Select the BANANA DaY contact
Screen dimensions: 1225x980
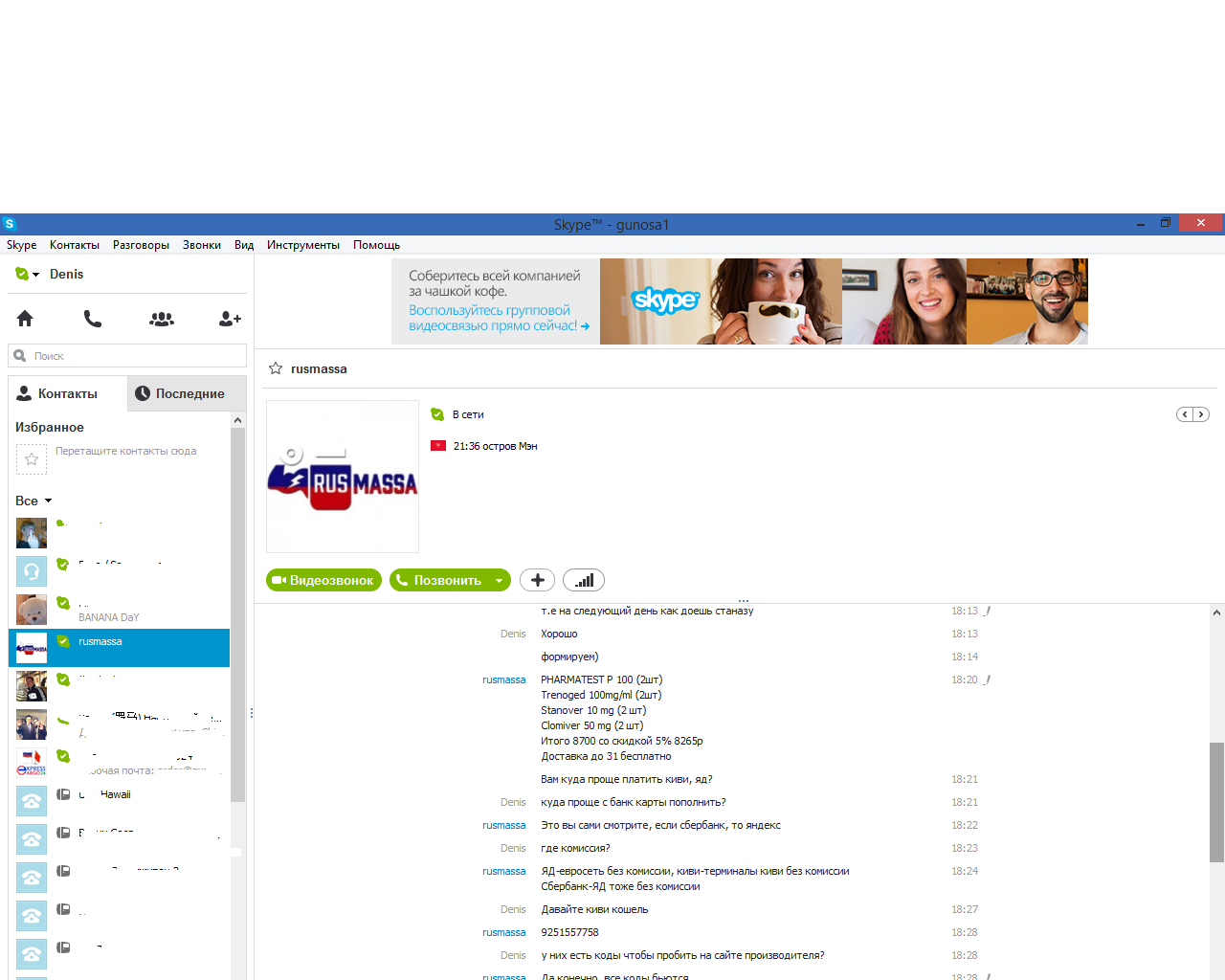[120, 610]
